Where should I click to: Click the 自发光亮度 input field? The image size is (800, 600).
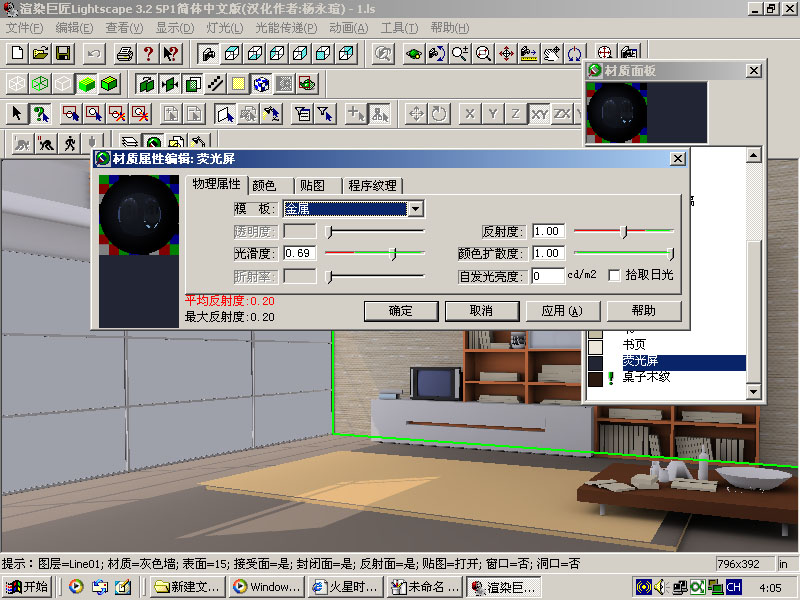point(547,276)
